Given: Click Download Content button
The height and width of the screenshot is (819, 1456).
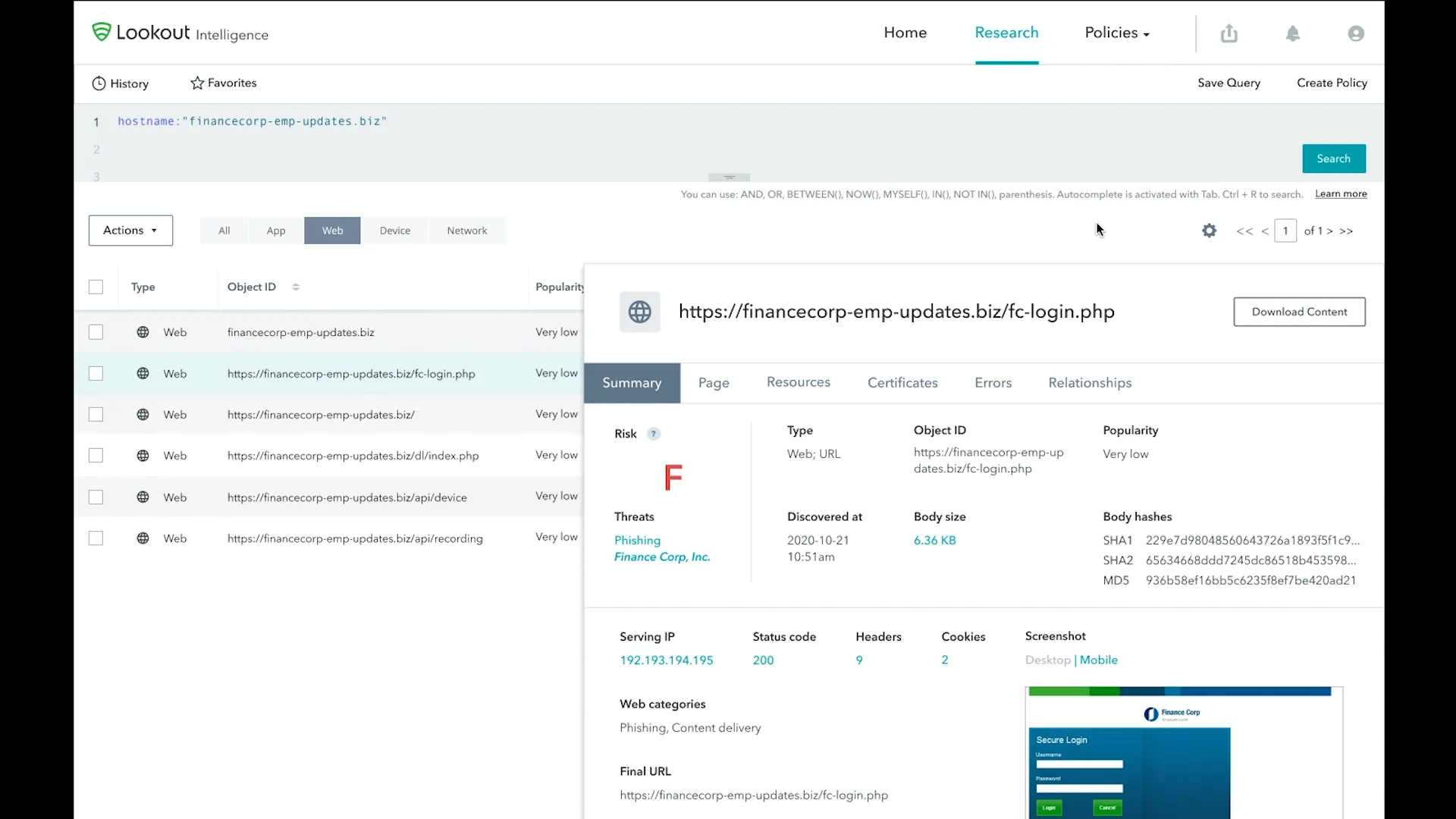Looking at the screenshot, I should point(1299,312).
